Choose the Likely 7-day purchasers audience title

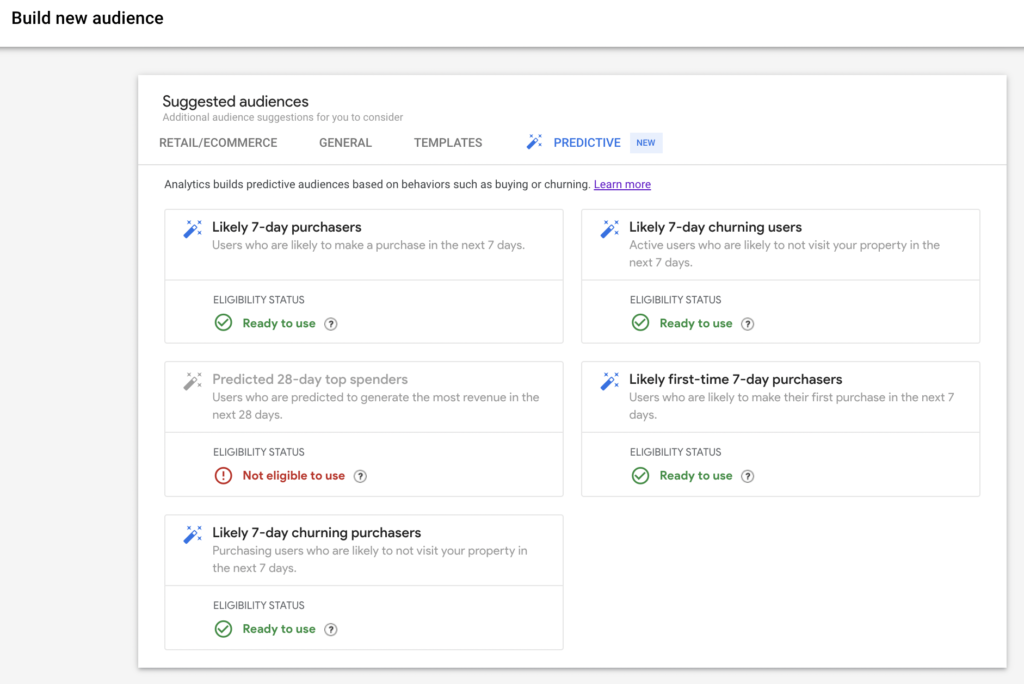point(286,227)
